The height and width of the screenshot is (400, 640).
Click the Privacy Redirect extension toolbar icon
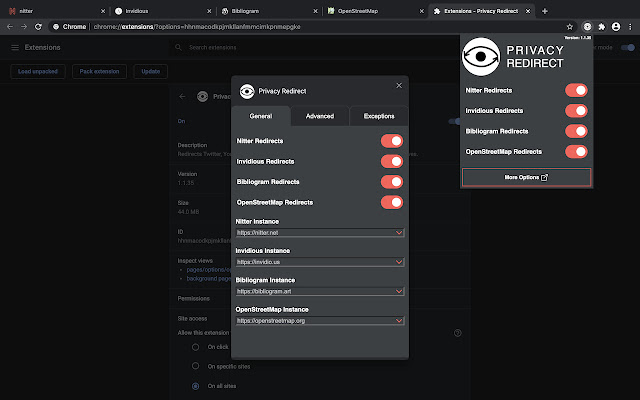tap(587, 26)
